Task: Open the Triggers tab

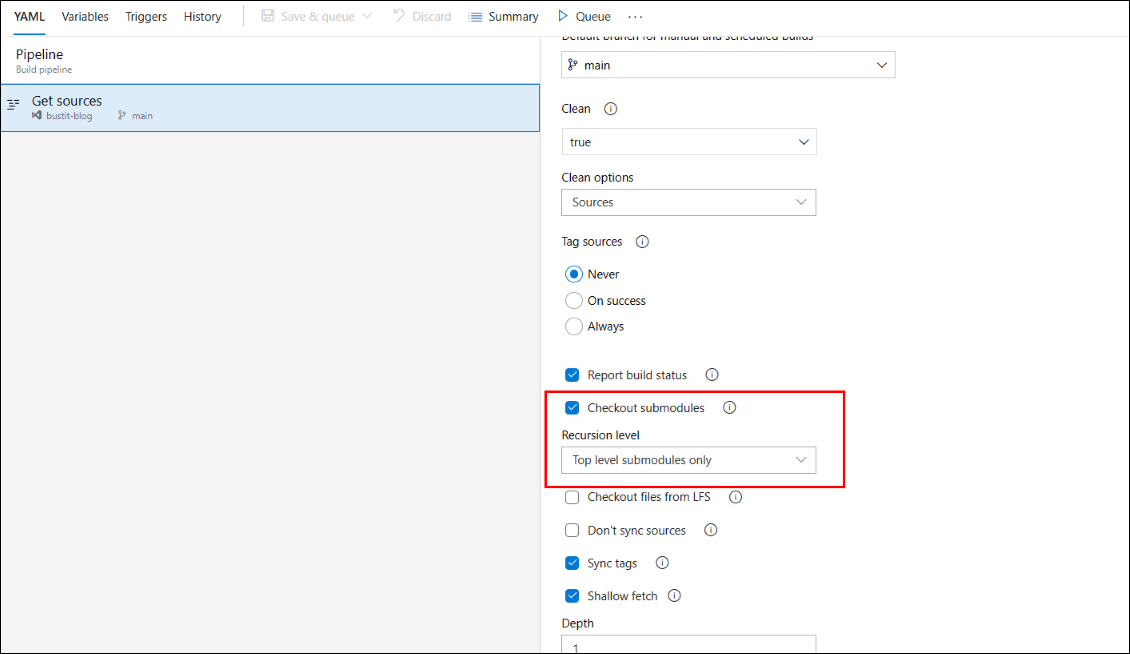Action: 146,17
